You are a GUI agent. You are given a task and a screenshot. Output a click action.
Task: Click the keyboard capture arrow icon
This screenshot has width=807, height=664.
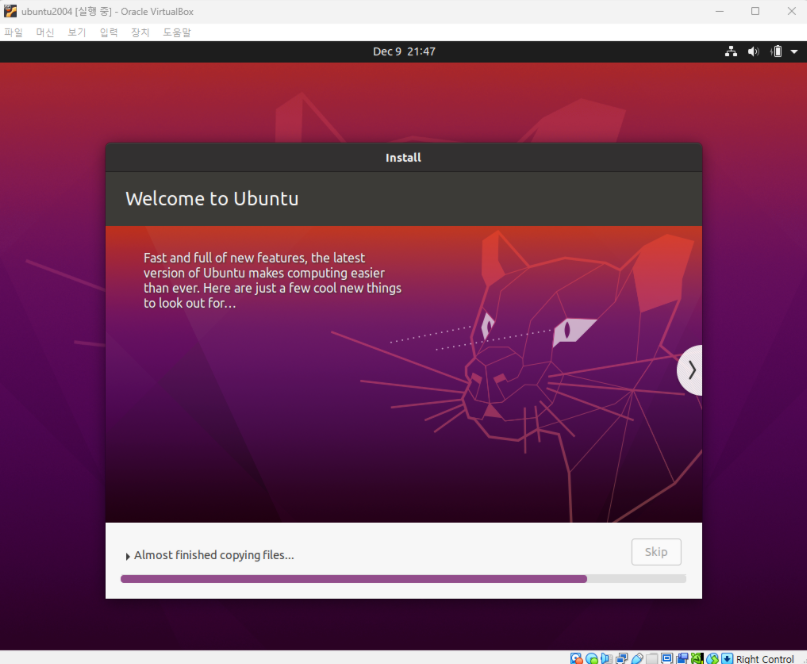[x=727, y=658]
